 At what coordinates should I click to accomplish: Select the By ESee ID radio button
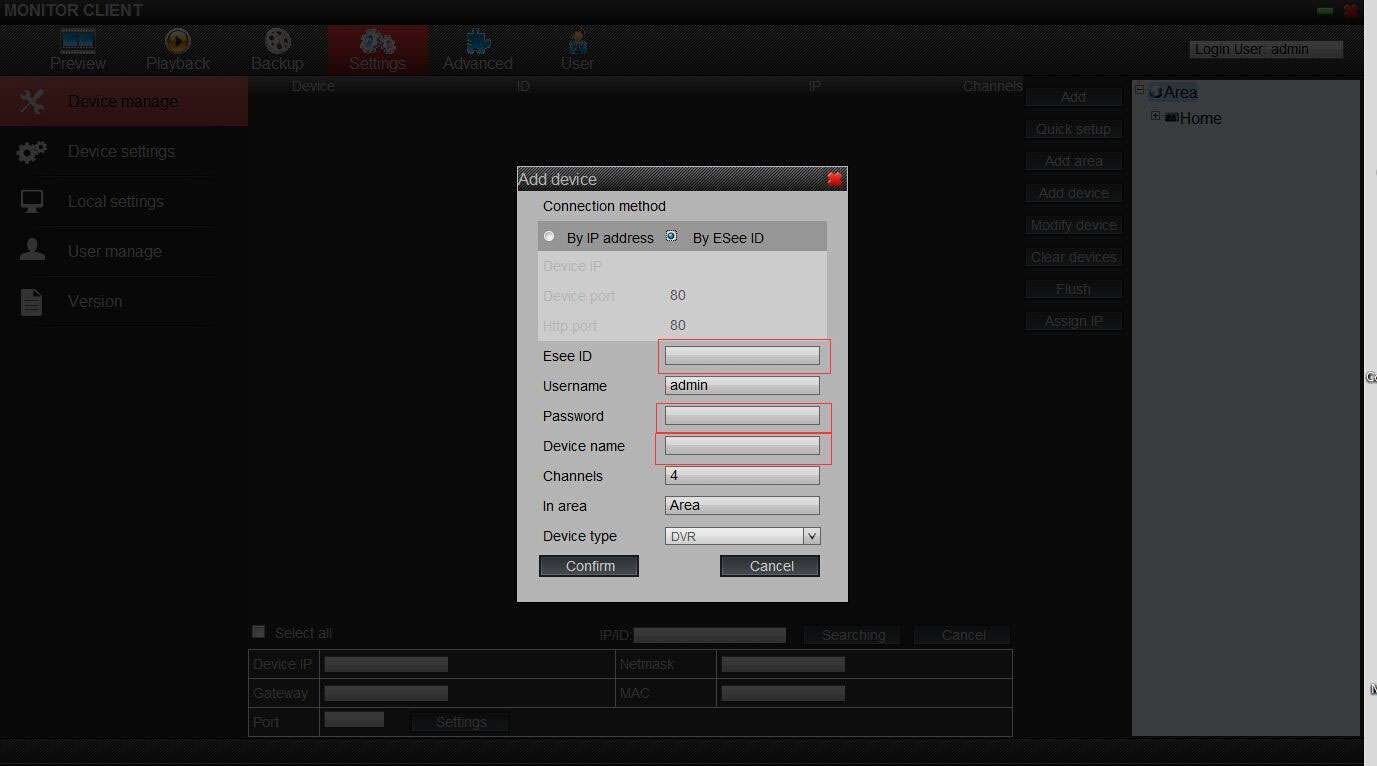click(671, 236)
